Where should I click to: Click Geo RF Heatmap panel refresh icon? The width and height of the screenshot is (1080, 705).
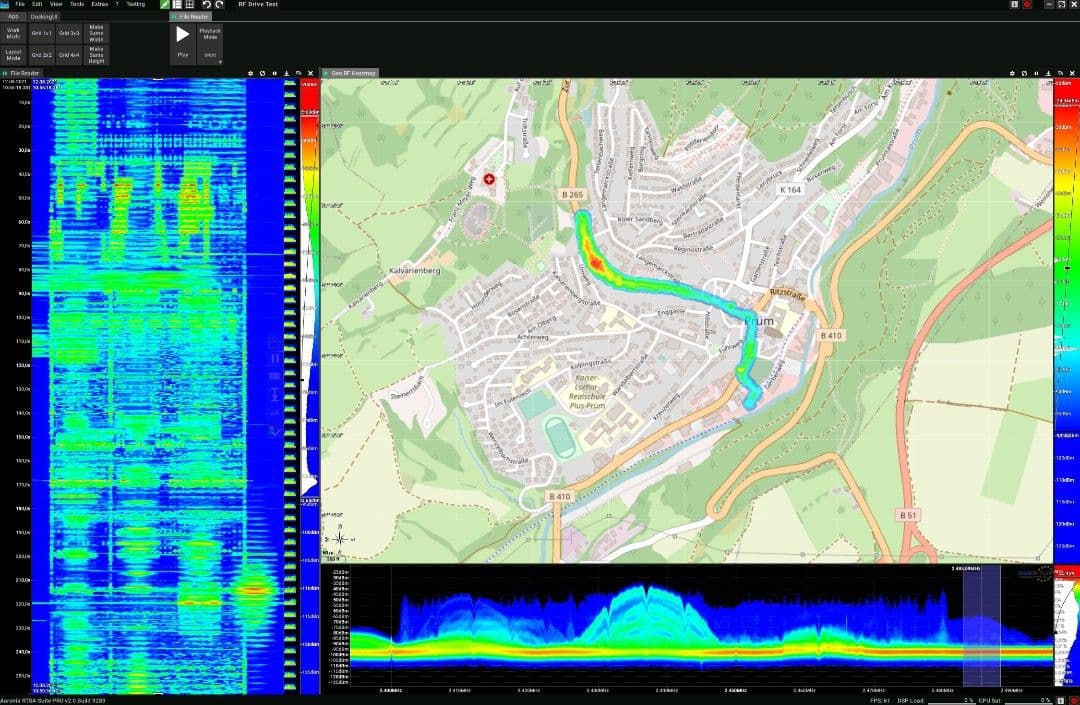(1024, 73)
